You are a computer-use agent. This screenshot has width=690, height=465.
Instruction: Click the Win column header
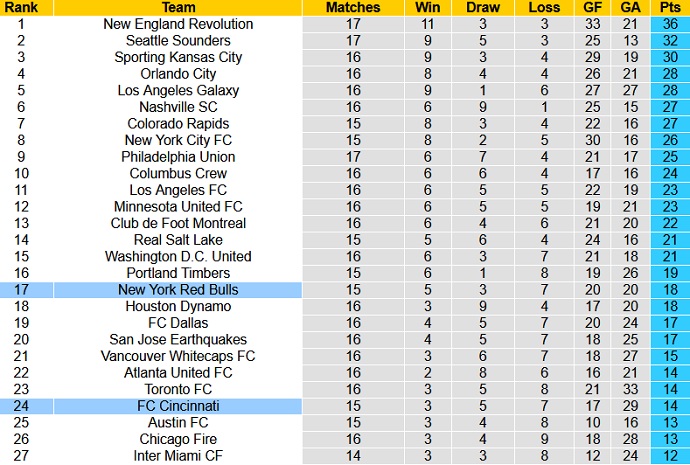pos(428,7)
